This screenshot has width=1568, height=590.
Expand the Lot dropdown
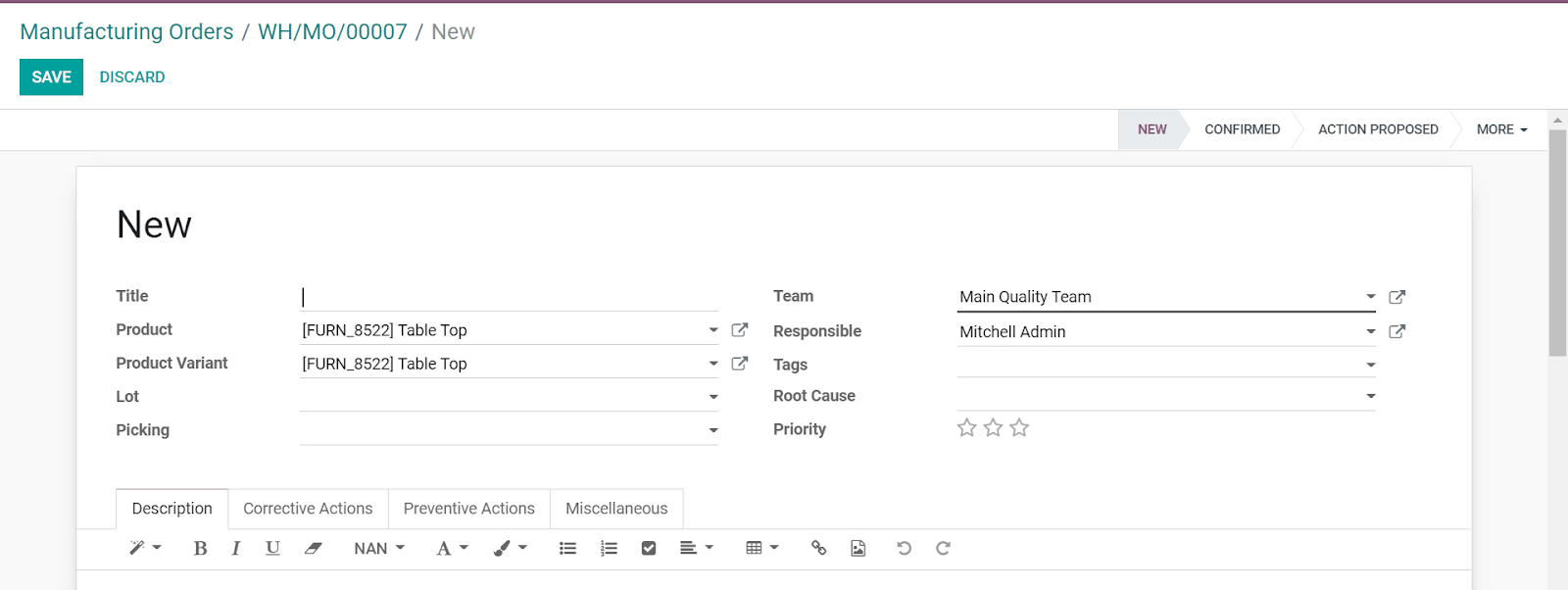click(713, 397)
